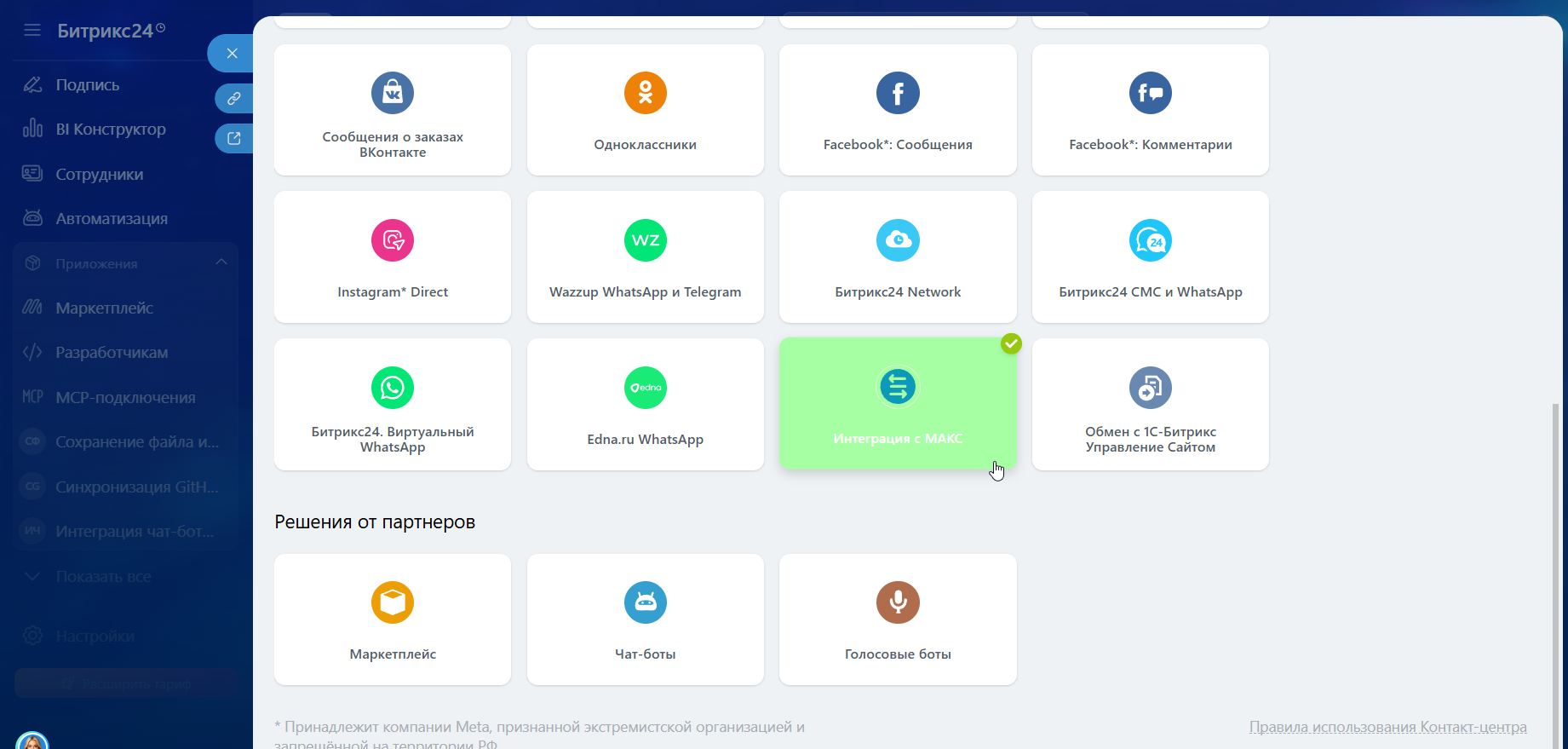Click the Edna.ru WhatsApp icon

click(x=646, y=388)
